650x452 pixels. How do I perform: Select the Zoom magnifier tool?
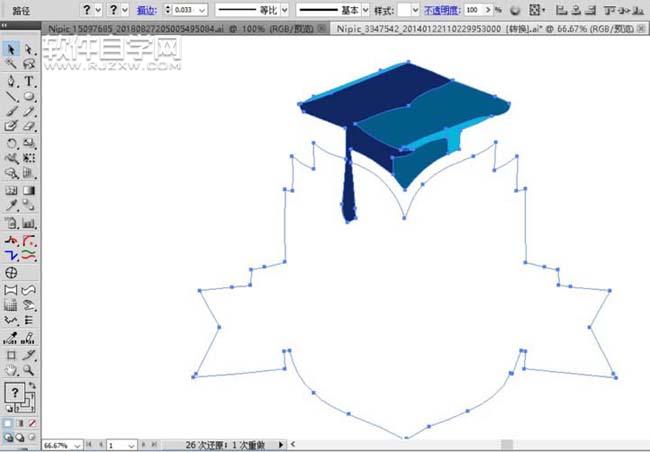click(29, 370)
